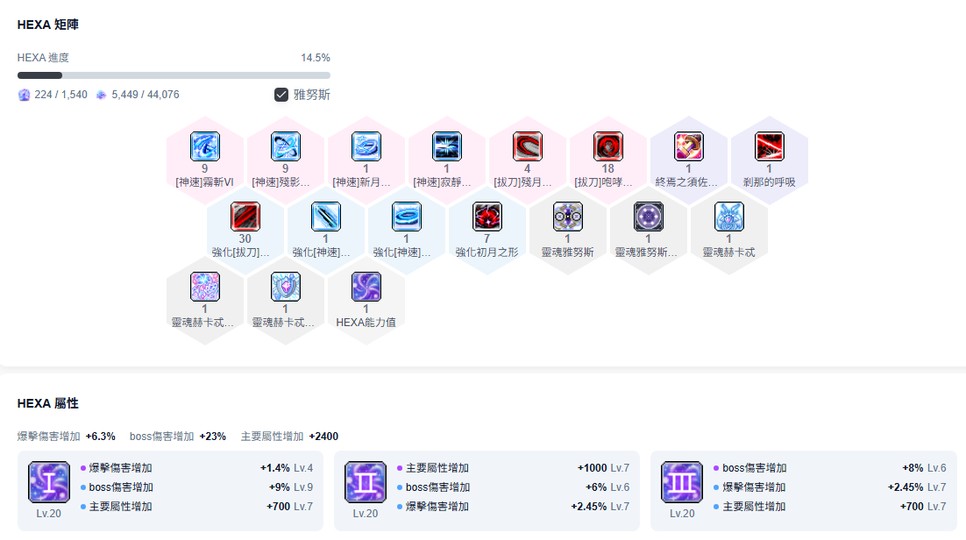Click the HEXA 進度 label
The image size is (966, 540).
43,58
